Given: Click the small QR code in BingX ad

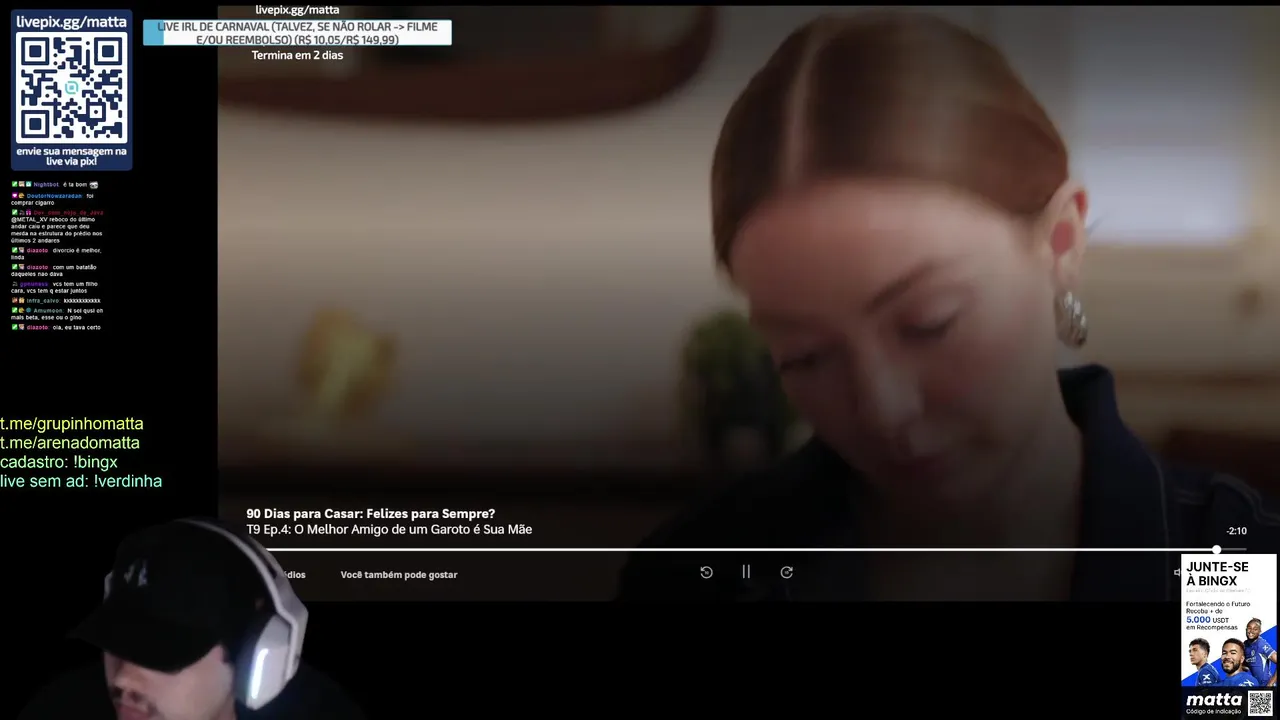Looking at the screenshot, I should 1260,703.
